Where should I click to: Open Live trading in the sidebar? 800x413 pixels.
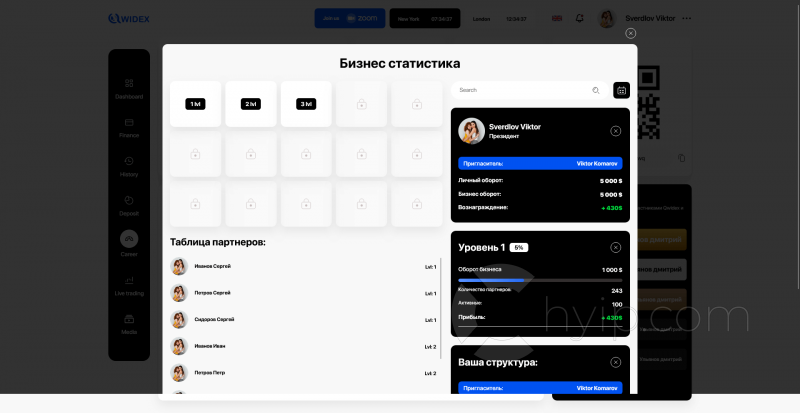pos(129,285)
